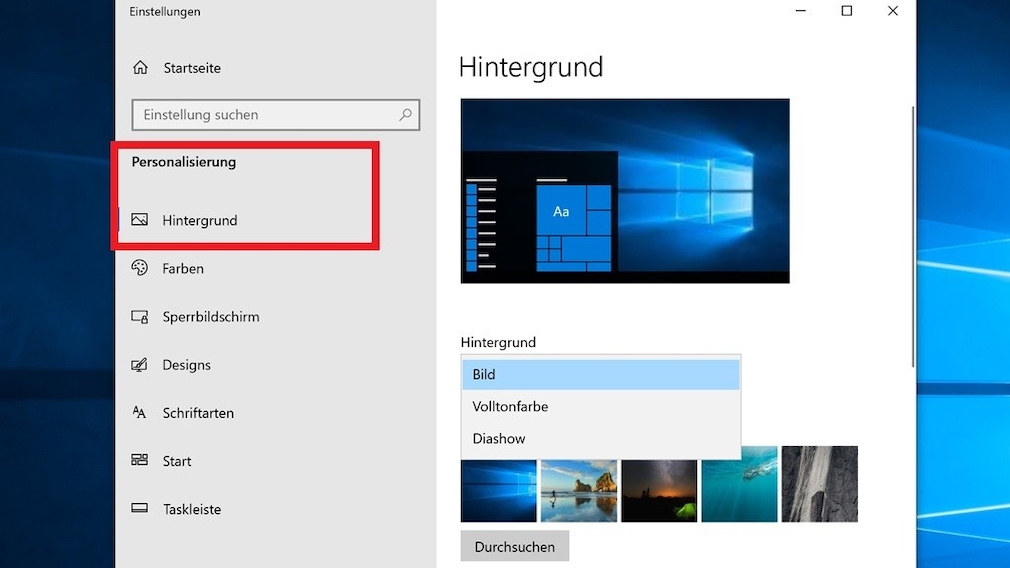Click the Startseite home icon
Screen dimensions: 1010x568
click(x=140, y=68)
